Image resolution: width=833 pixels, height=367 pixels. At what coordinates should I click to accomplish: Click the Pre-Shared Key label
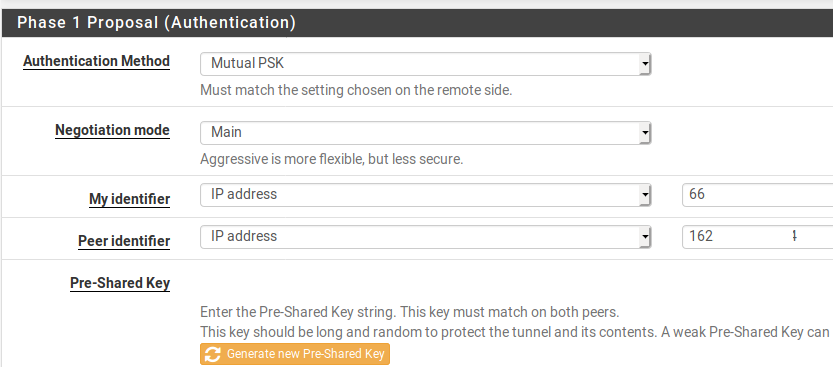[120, 283]
